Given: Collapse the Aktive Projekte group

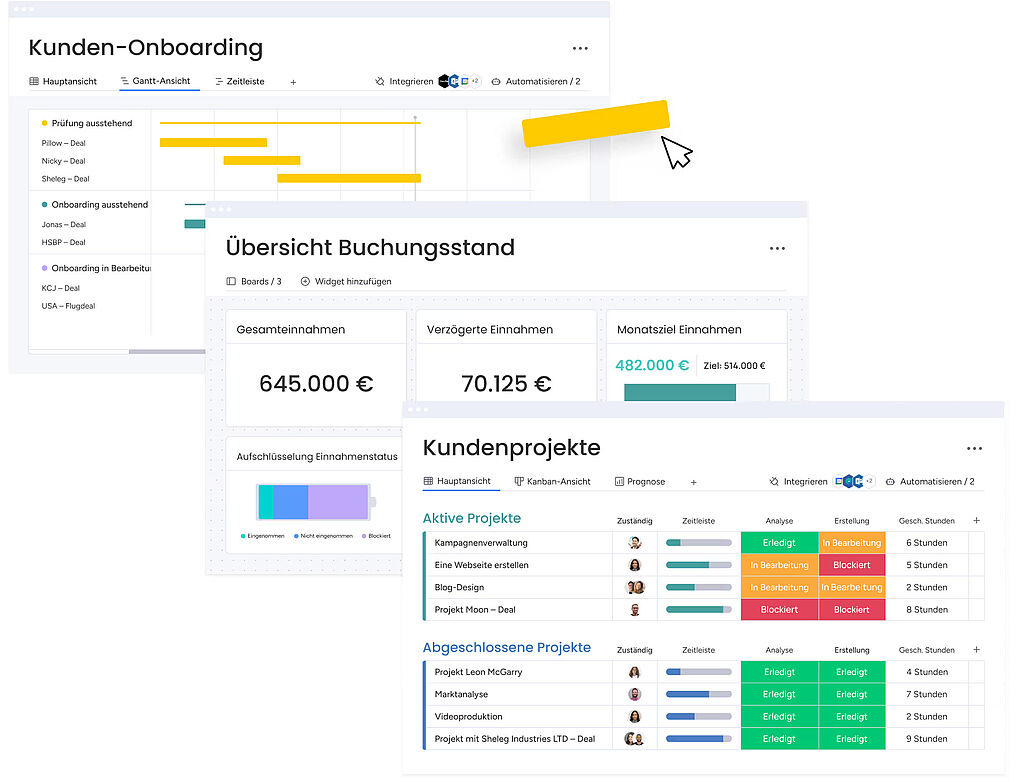Looking at the screenshot, I should (x=471, y=518).
